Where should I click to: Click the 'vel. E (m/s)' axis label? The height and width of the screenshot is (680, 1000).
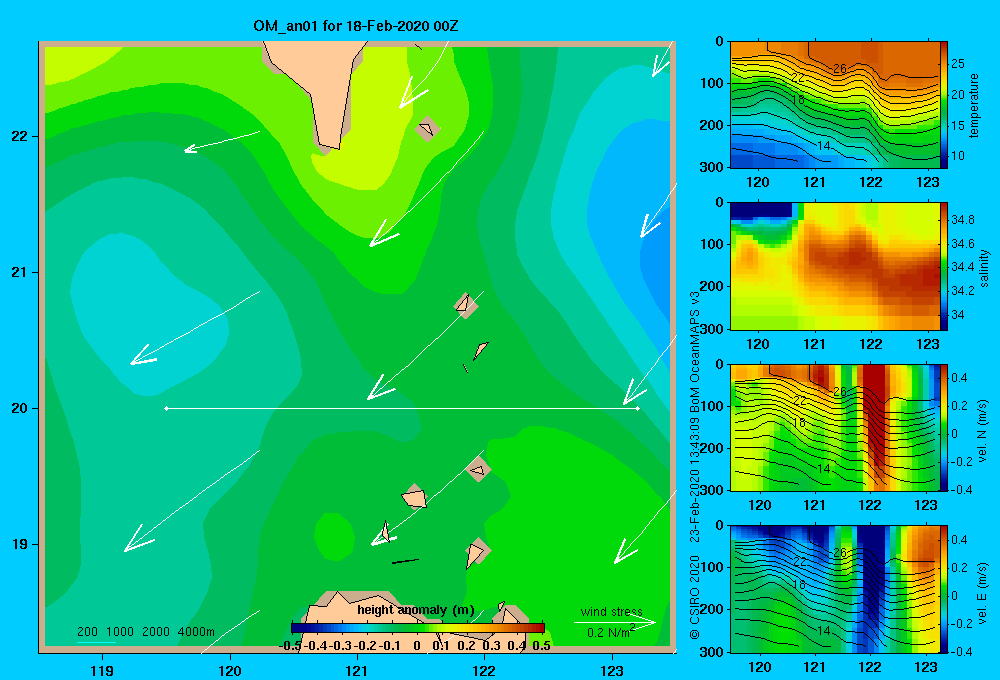[983, 592]
